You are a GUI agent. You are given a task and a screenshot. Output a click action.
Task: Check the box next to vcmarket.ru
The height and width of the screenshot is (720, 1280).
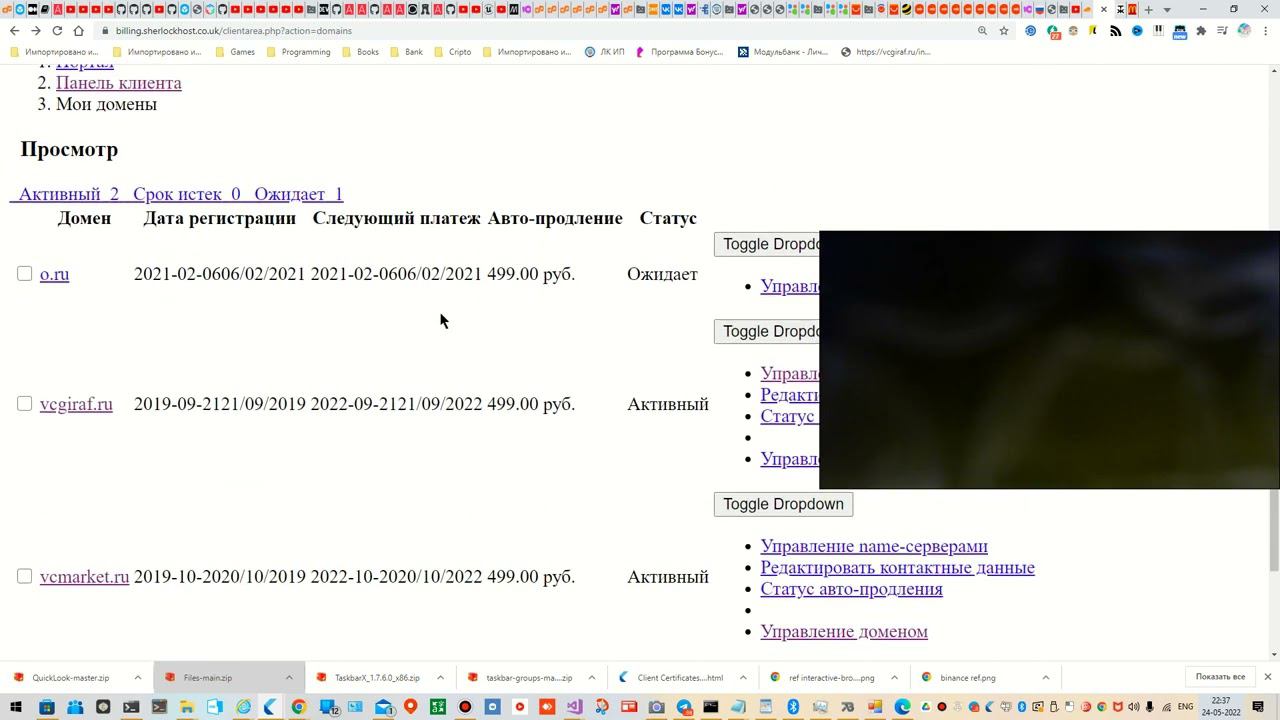click(x=25, y=577)
